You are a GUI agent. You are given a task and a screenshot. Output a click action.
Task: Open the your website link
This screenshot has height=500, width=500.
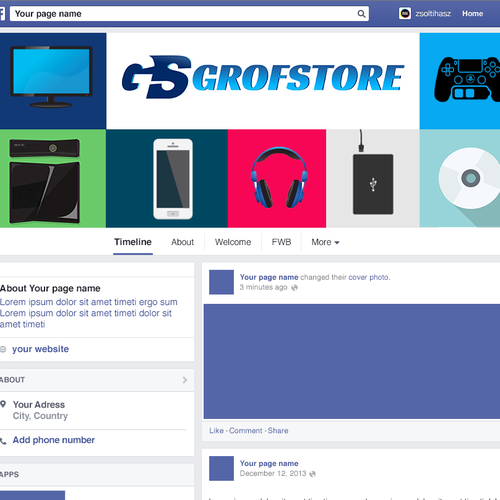pos(41,349)
